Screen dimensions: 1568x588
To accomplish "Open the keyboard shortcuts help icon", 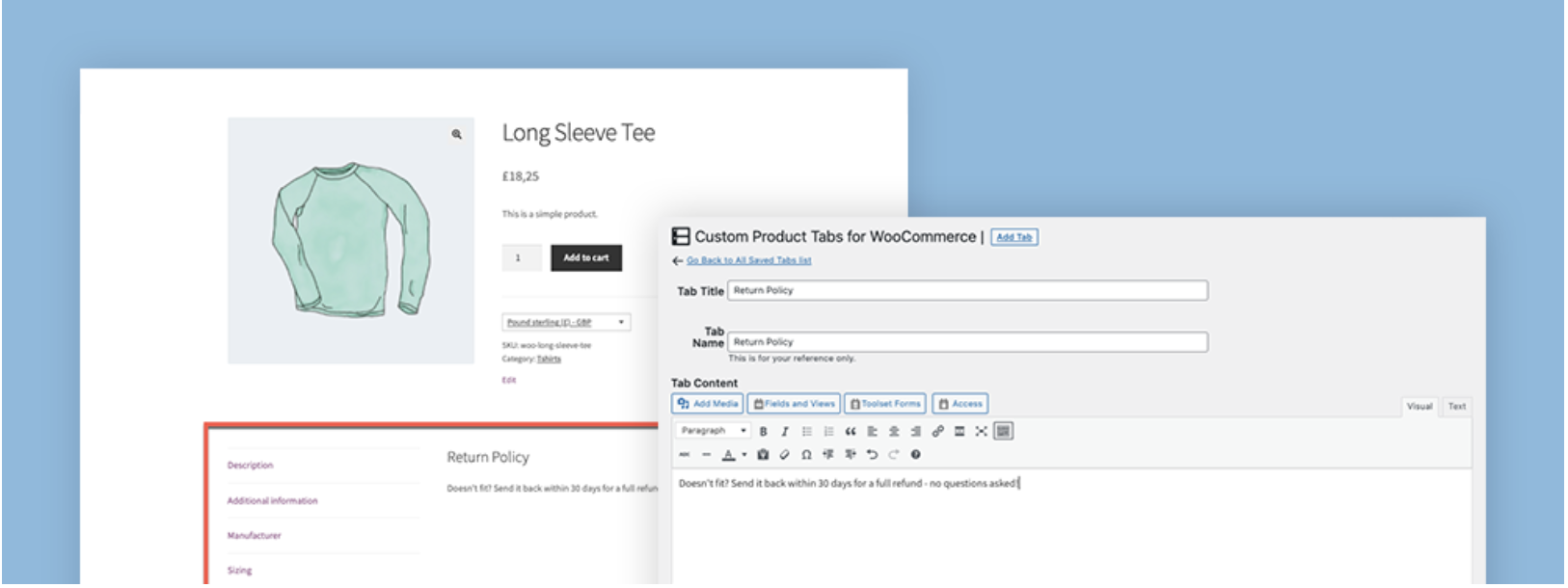I will [x=915, y=455].
